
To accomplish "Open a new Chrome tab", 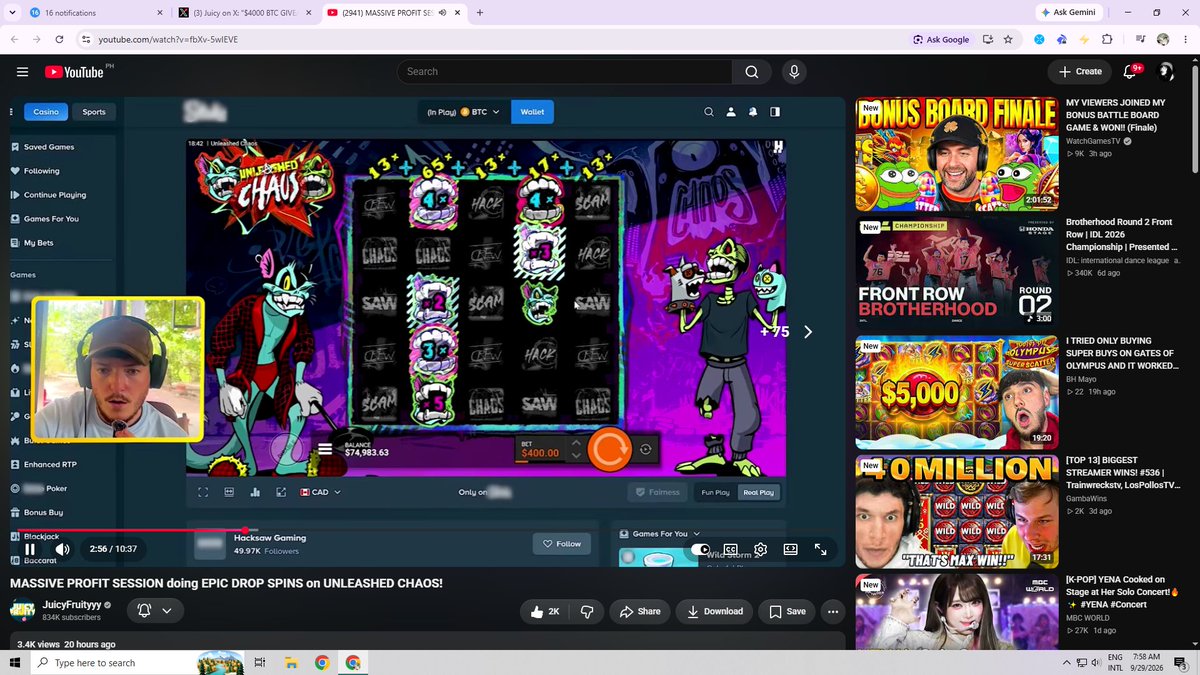I will click(480, 12).
